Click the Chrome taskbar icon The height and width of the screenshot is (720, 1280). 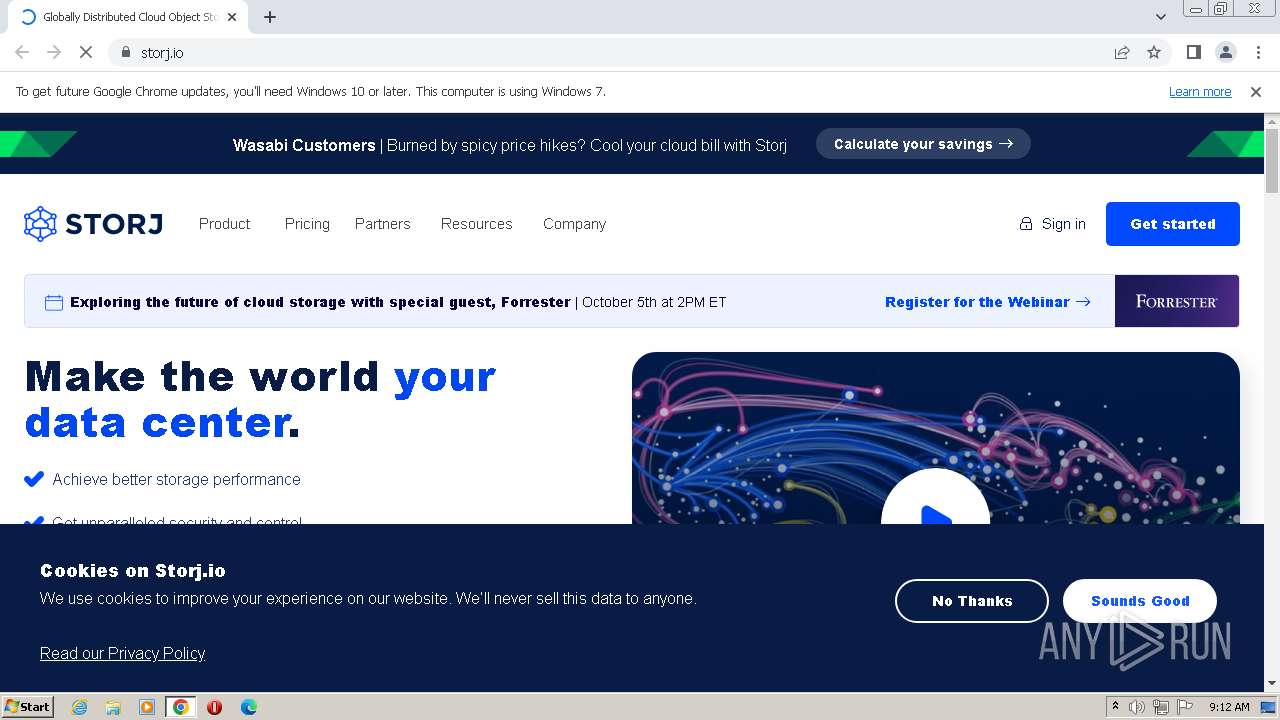coord(181,707)
